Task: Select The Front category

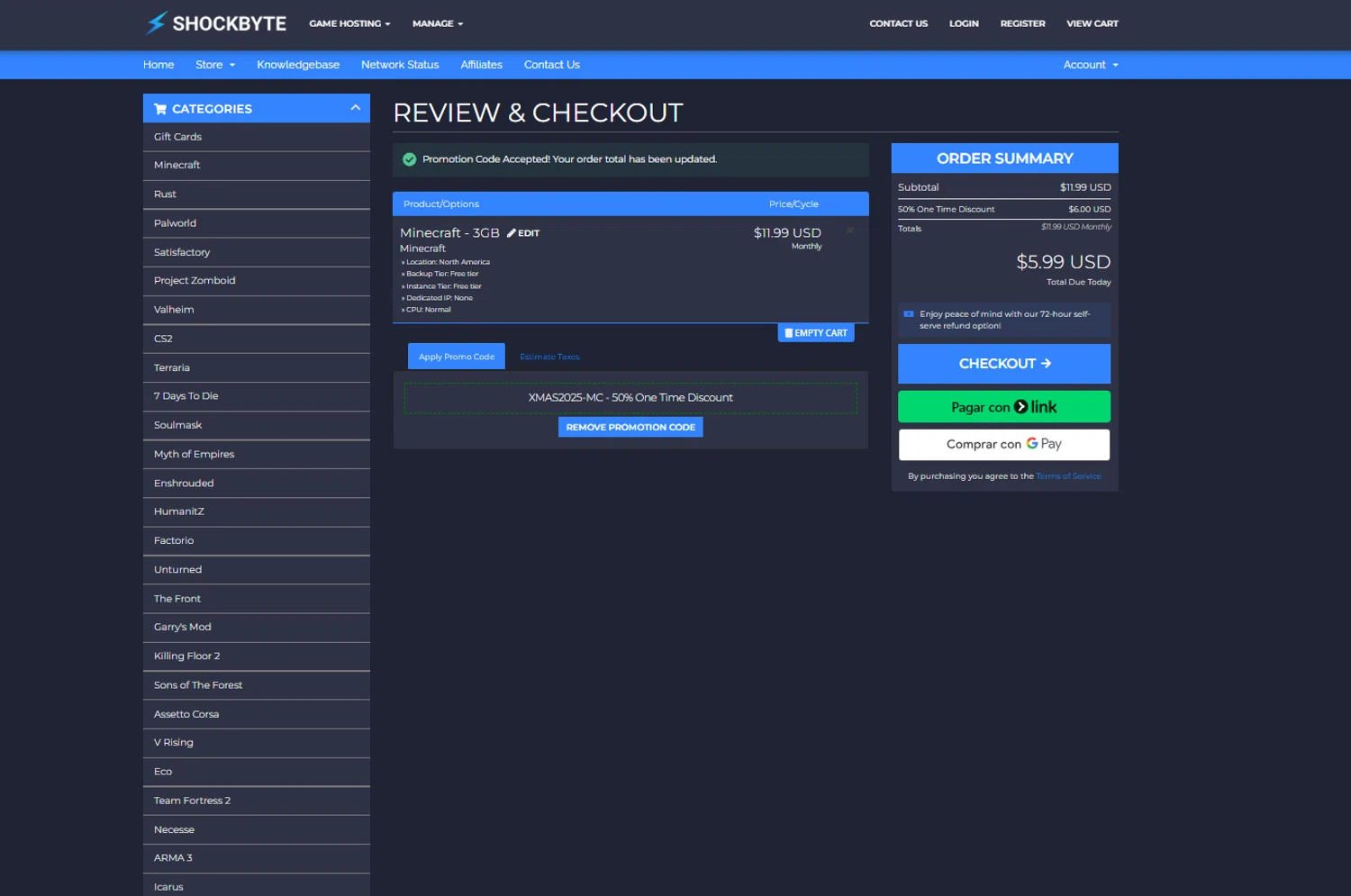Action: [x=257, y=598]
